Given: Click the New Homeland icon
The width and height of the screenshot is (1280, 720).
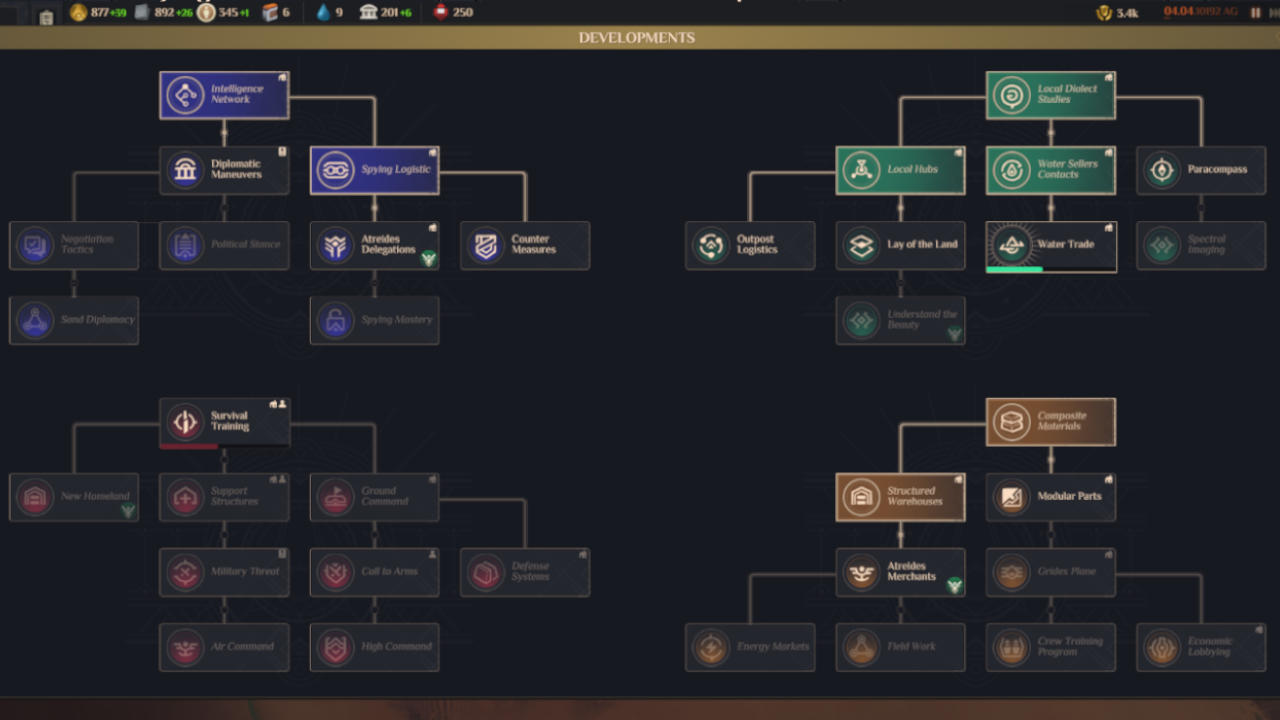Looking at the screenshot, I should click(x=35, y=498).
